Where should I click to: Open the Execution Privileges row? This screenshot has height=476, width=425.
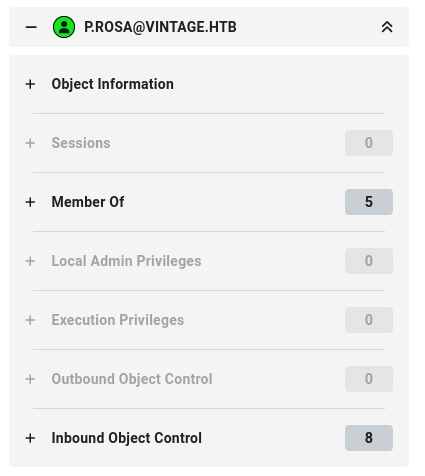pyautogui.click(x=209, y=320)
